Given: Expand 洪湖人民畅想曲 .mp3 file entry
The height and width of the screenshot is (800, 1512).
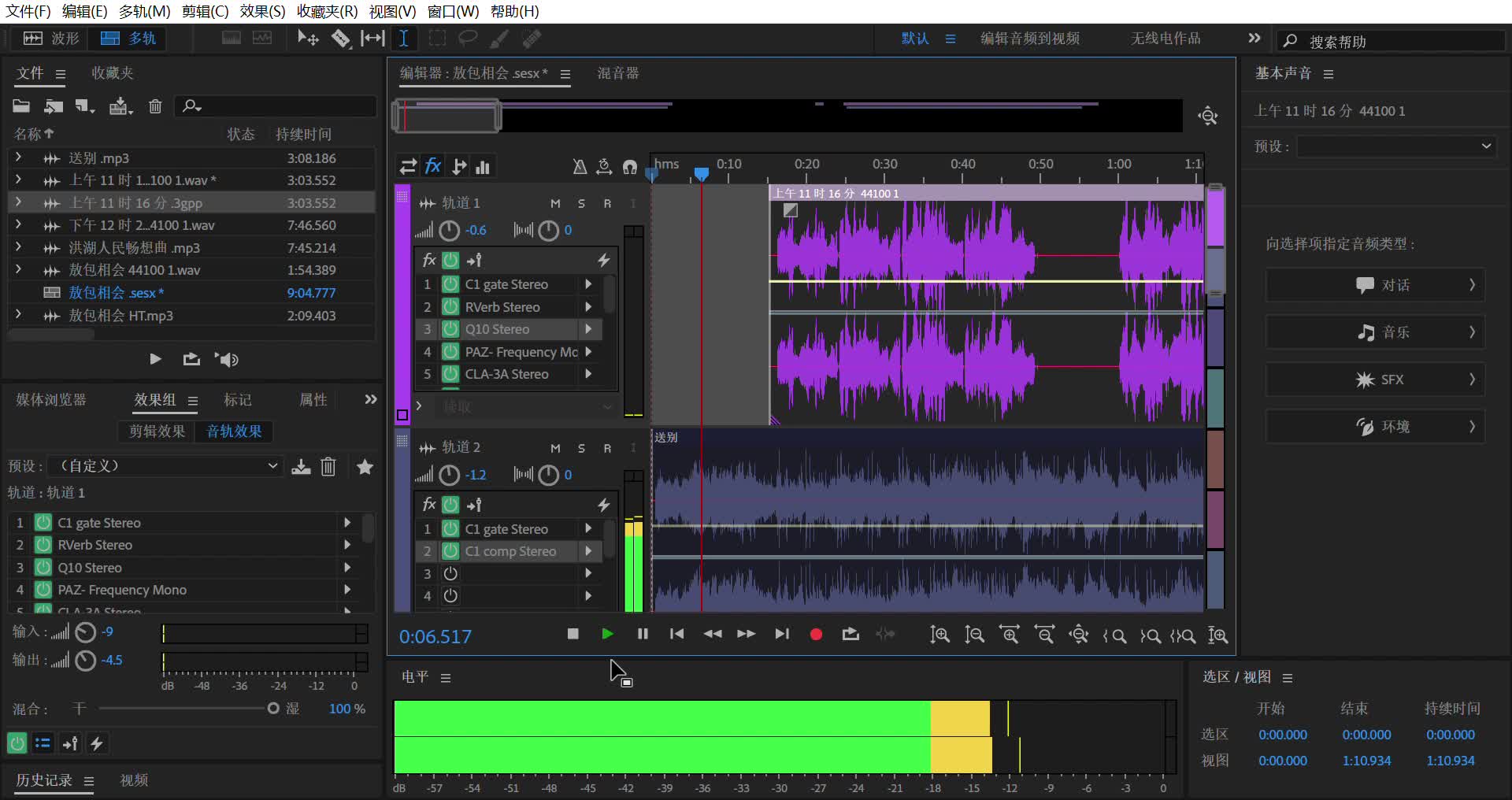Looking at the screenshot, I should coord(18,247).
